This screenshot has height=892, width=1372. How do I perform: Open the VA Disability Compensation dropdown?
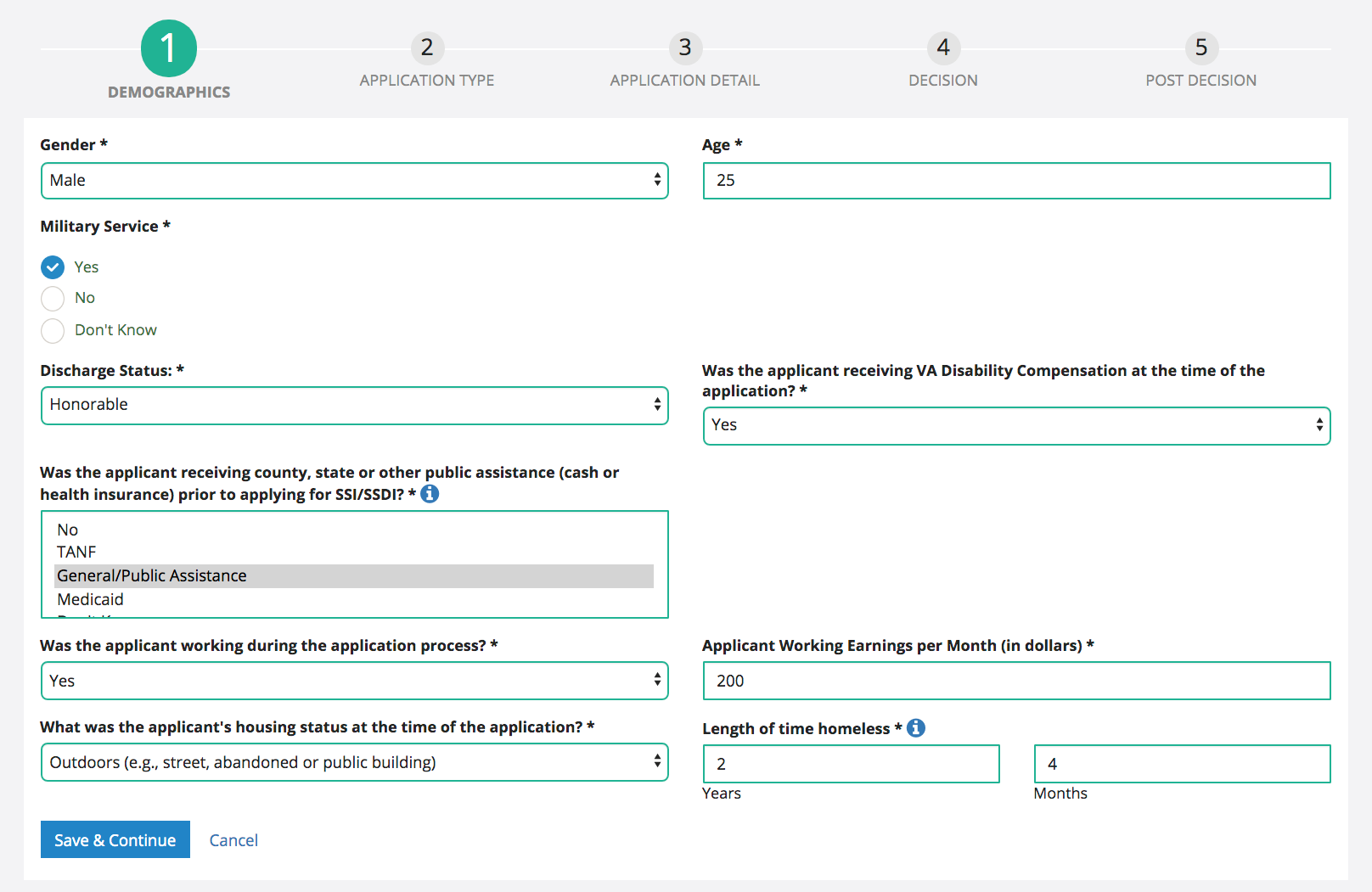1016,426
